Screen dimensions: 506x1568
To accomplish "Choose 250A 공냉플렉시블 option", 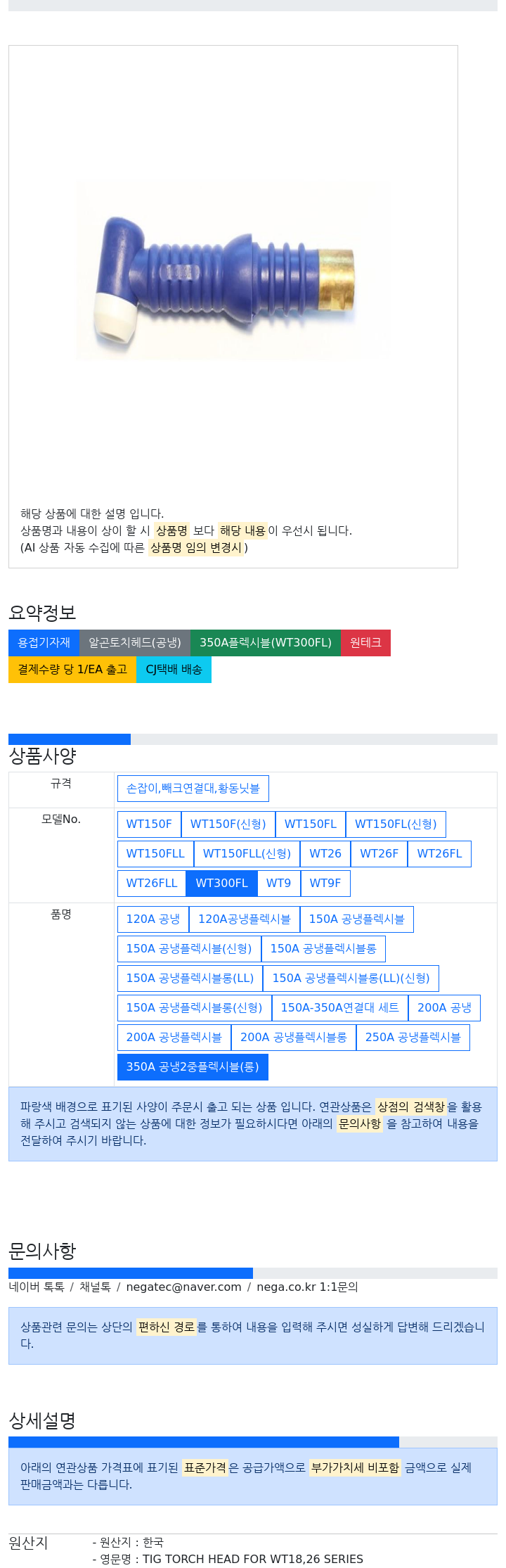I will pyautogui.click(x=413, y=1038).
